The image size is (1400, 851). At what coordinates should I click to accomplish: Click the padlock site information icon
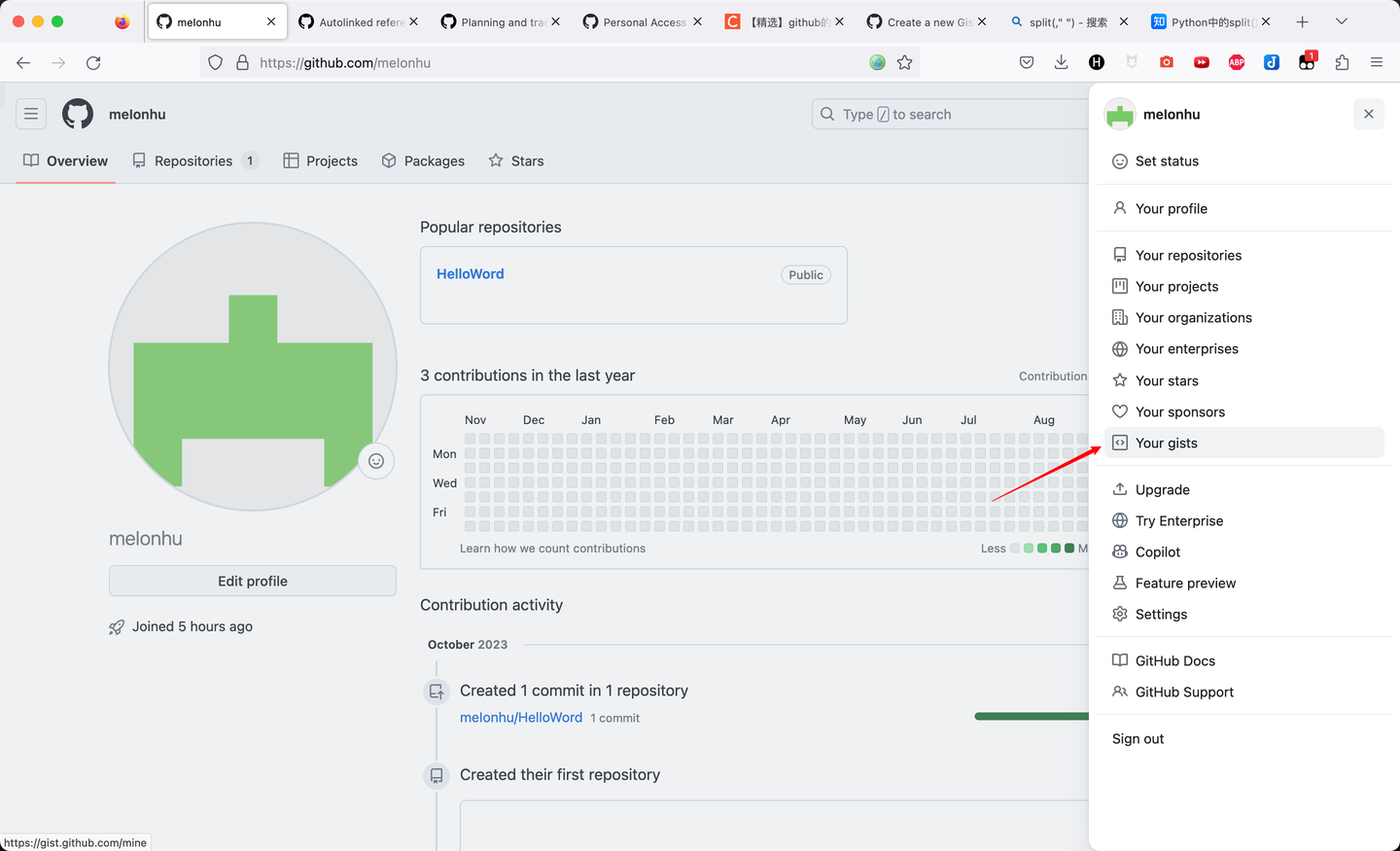coord(242,62)
